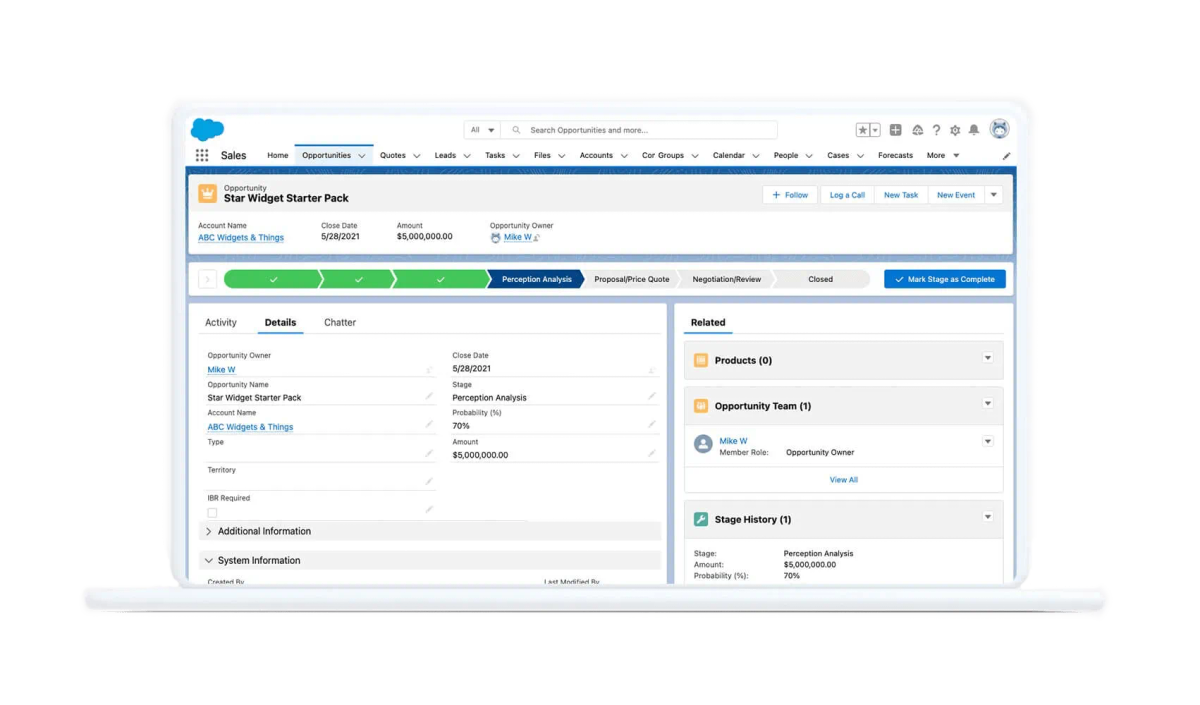Viewport: 1200px width, 705px height.
Task: Open Mike W link in Opportunity Team
Action: click(x=733, y=441)
